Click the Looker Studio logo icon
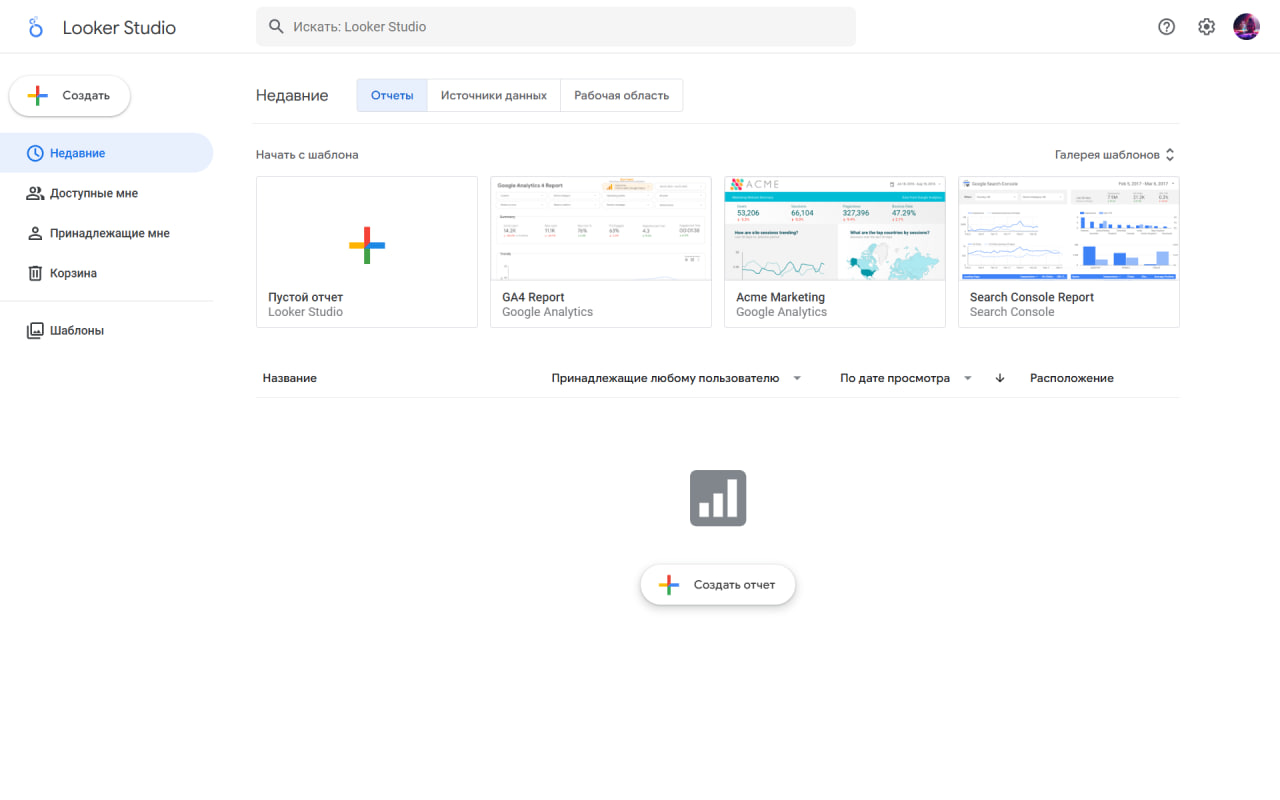Image resolution: width=1280 pixels, height=800 pixels. click(36, 27)
